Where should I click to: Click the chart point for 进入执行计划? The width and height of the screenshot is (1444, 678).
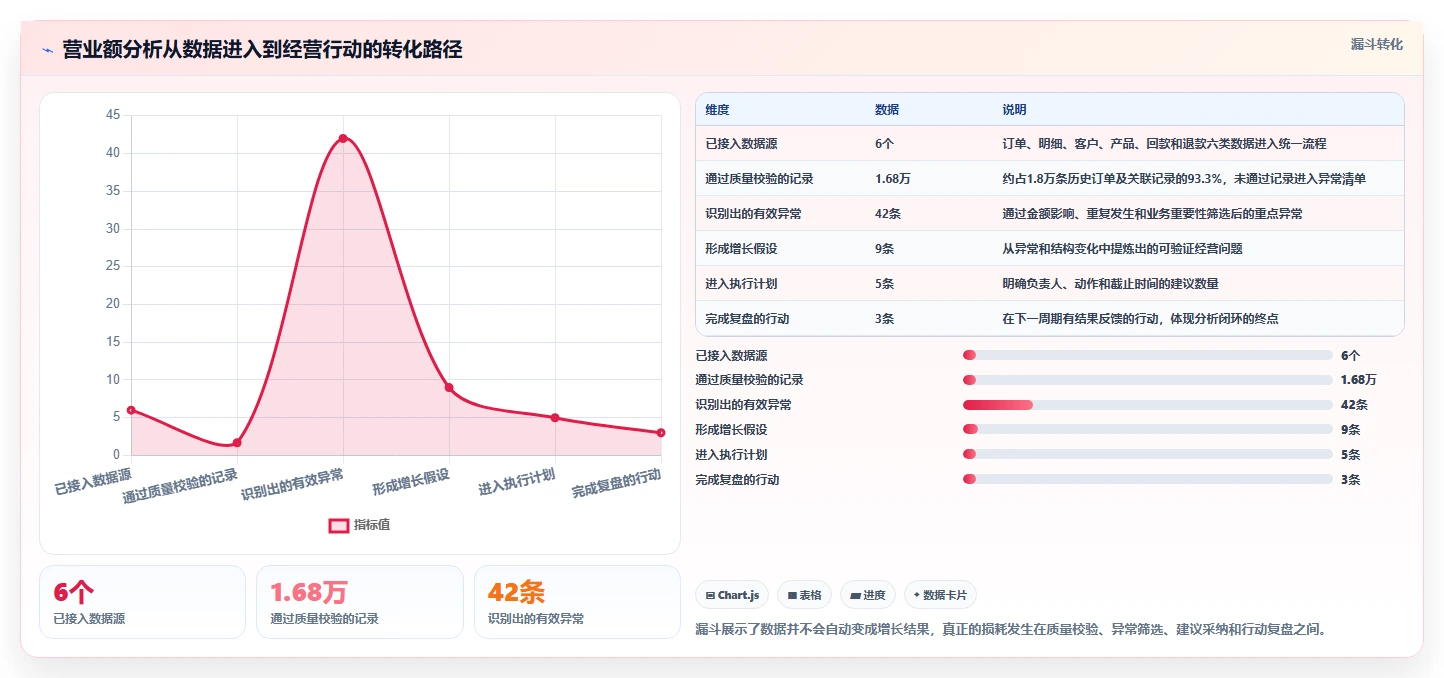click(x=555, y=417)
